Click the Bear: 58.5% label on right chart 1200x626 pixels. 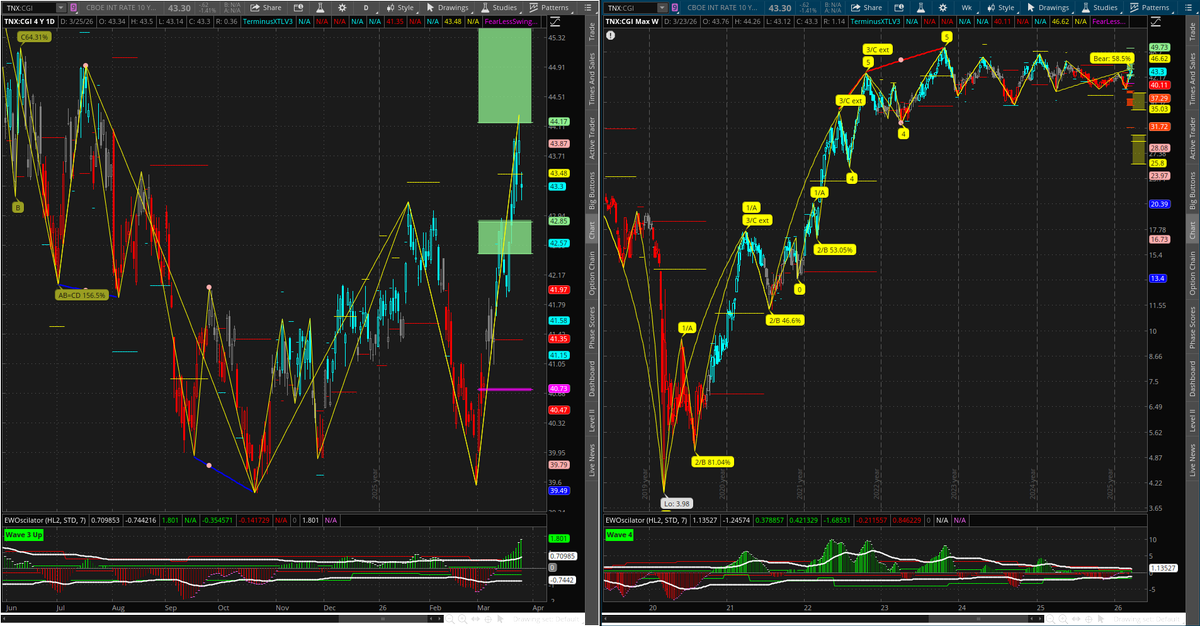(x=1111, y=59)
